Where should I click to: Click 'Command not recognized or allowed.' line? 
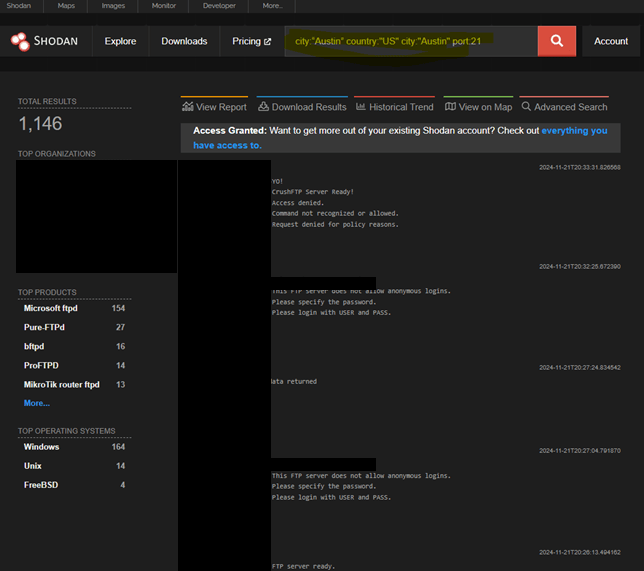[x=335, y=214]
